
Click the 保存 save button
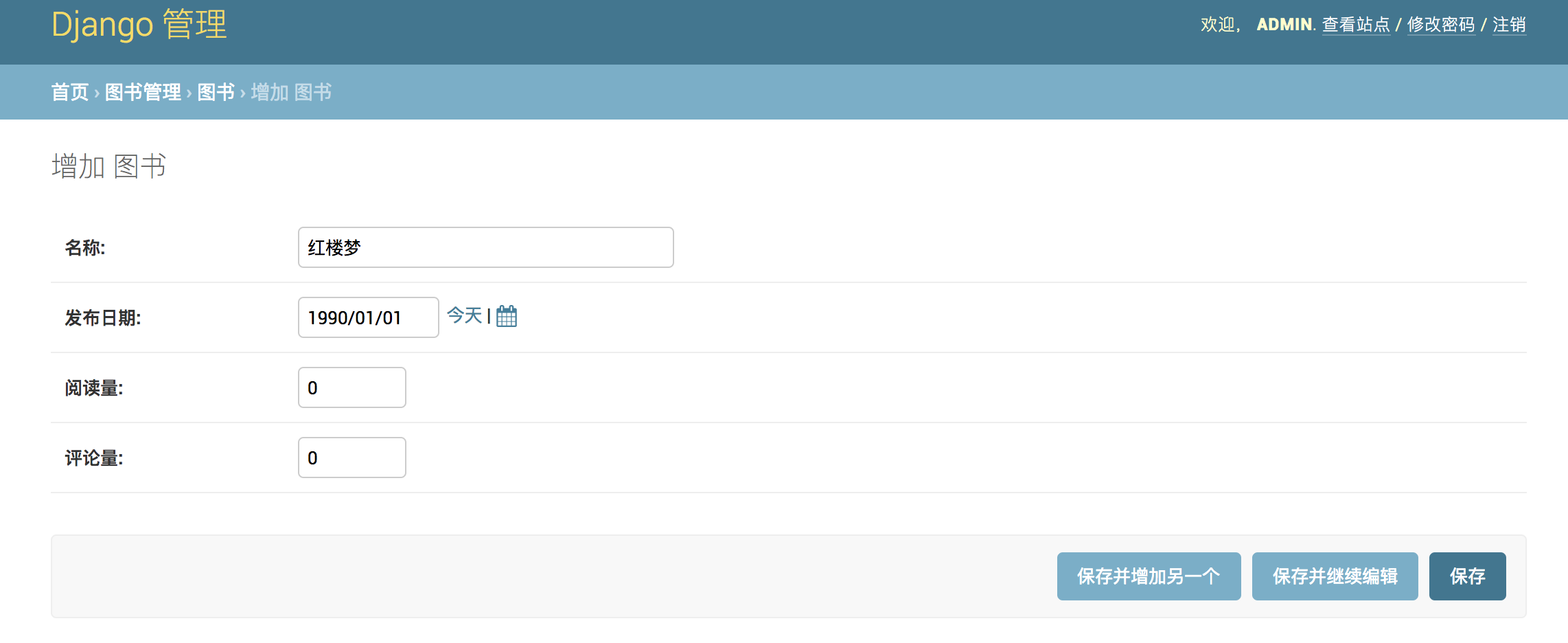(x=1467, y=576)
